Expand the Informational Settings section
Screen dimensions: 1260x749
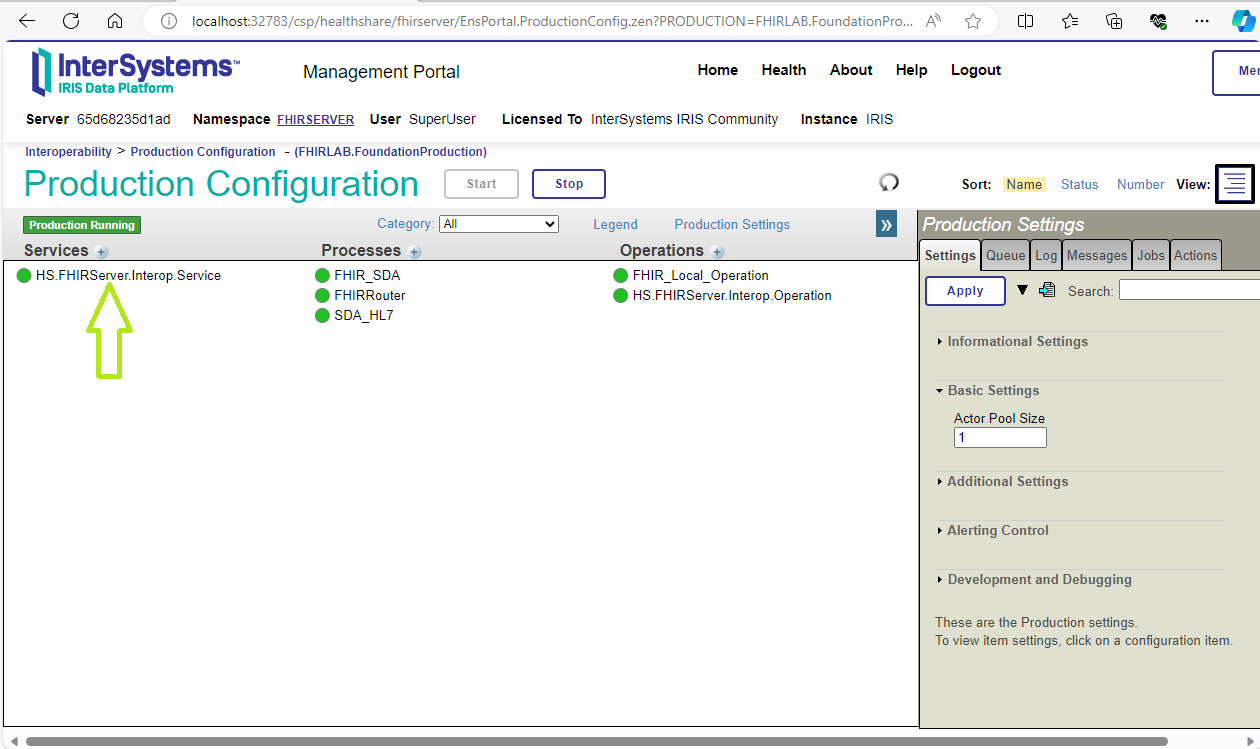coord(1017,342)
